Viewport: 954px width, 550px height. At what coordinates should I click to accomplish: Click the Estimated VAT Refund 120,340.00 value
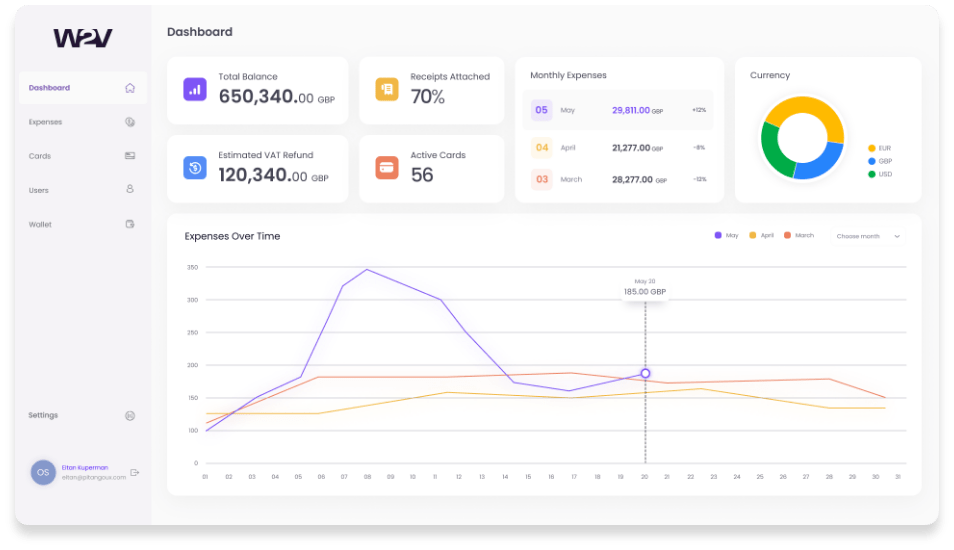click(273, 175)
